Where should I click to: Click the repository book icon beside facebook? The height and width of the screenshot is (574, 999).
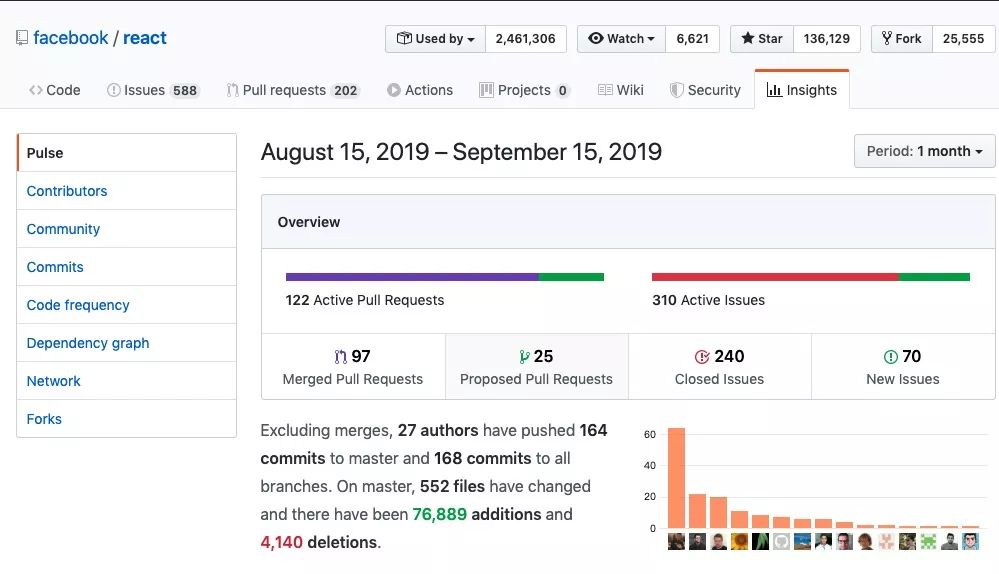point(22,39)
